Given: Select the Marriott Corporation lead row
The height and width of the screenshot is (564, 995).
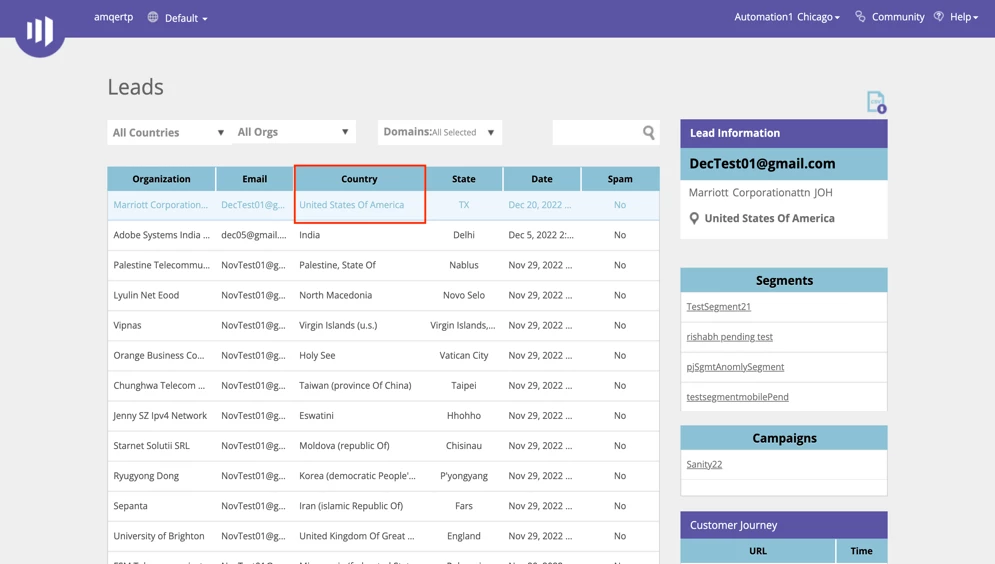Looking at the screenshot, I should [383, 205].
